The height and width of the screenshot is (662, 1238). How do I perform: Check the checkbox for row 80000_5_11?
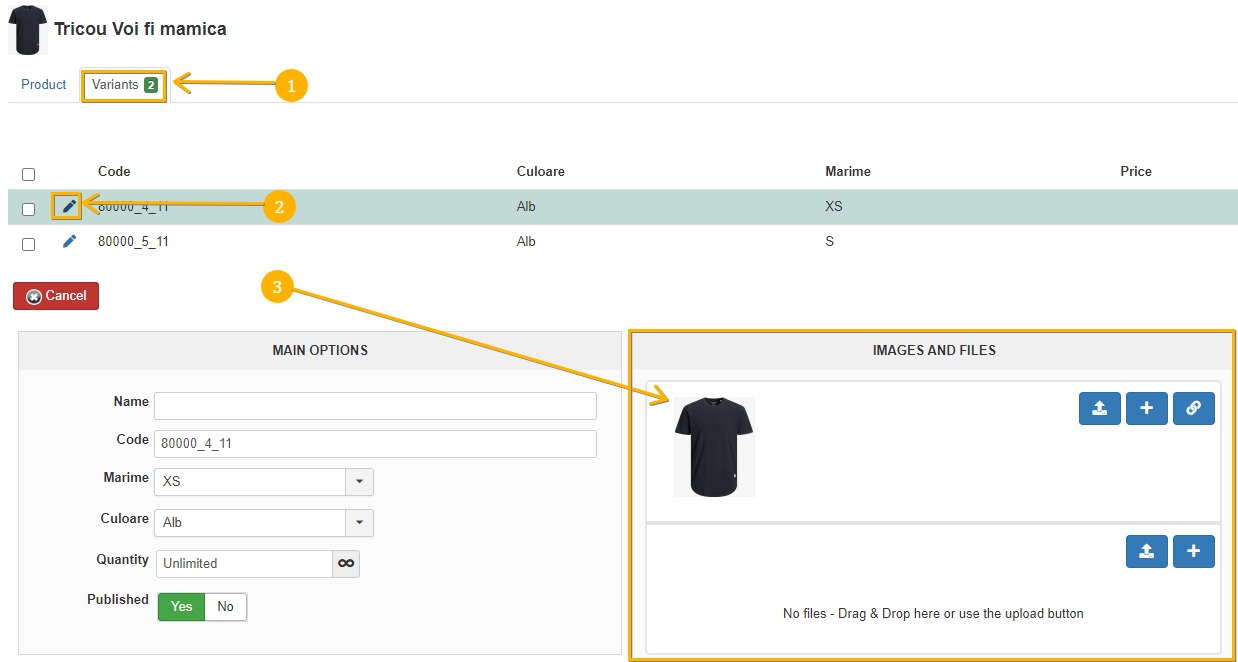29,244
